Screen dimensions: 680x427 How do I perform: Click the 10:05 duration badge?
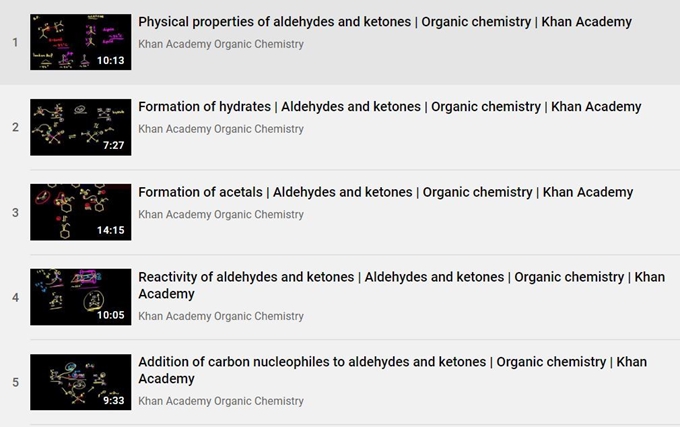[x=111, y=315]
